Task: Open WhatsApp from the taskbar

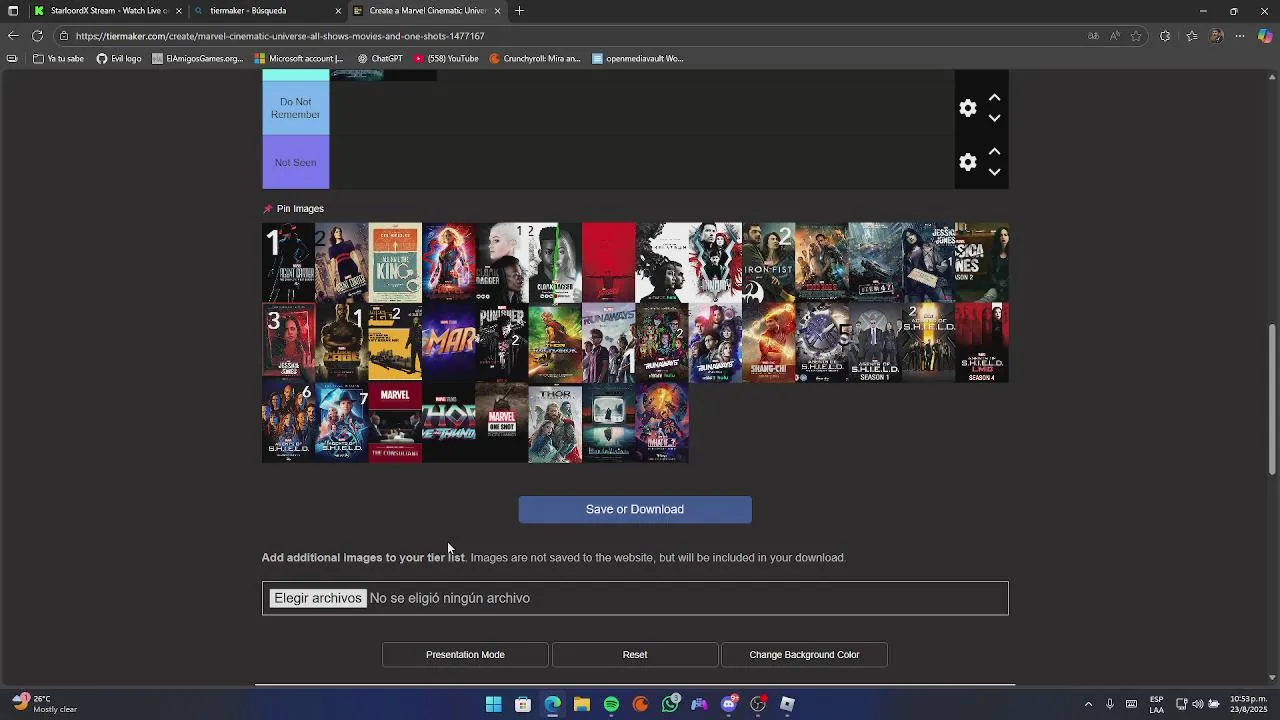Action: tap(670, 704)
